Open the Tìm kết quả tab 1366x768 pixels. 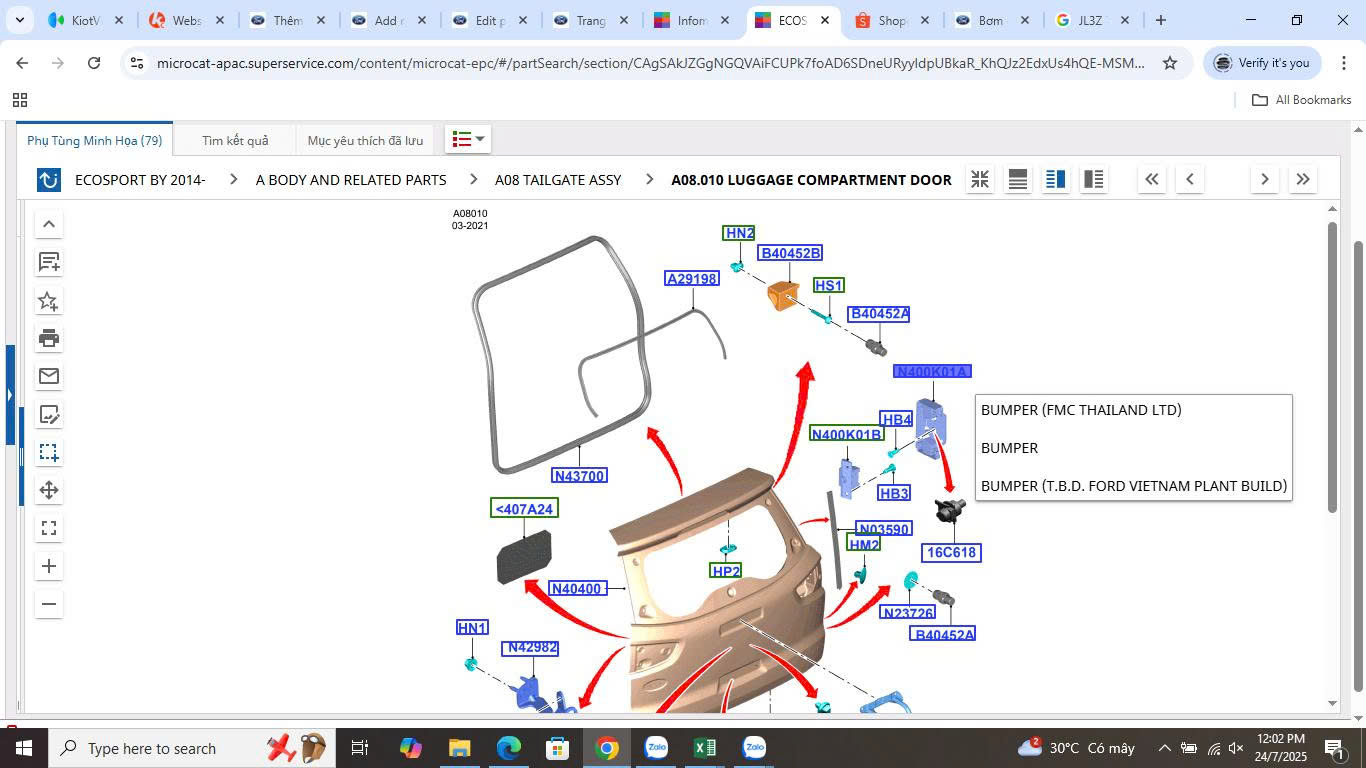(235, 140)
